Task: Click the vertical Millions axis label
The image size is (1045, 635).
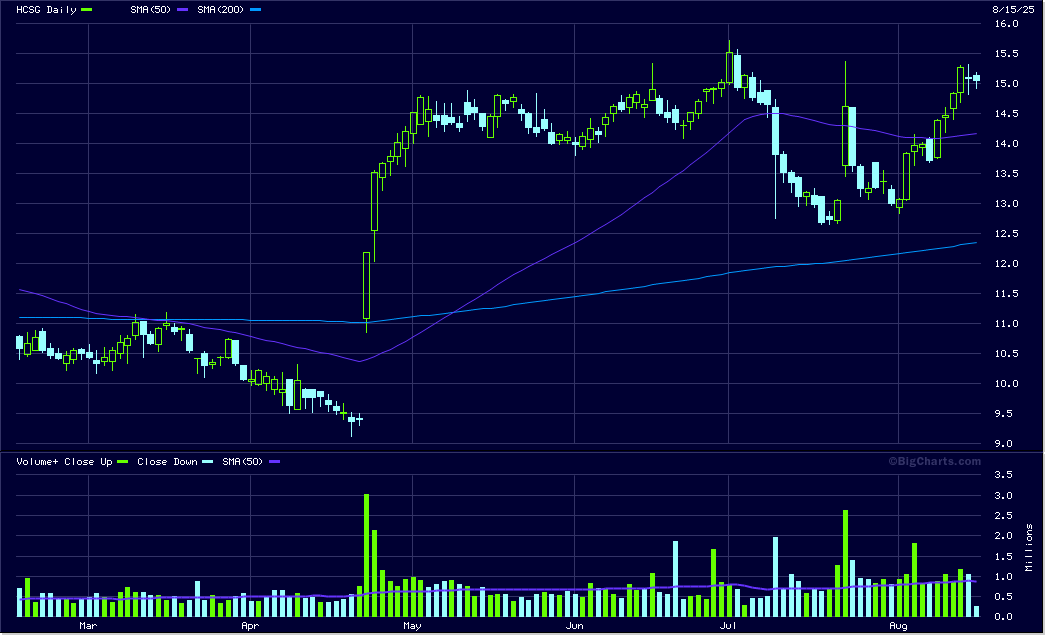Action: [1029, 547]
